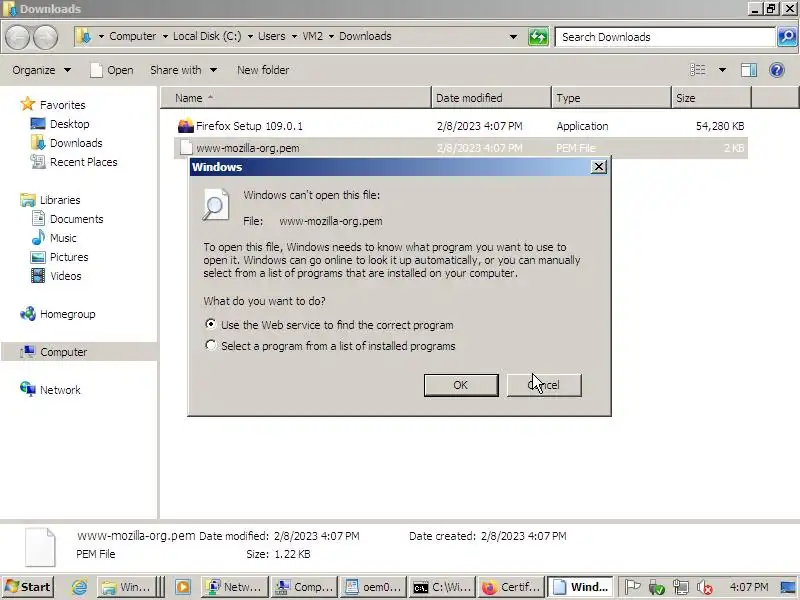Click Local Disk (C:) breadcrumb
This screenshot has height=600, width=800.
(x=207, y=37)
